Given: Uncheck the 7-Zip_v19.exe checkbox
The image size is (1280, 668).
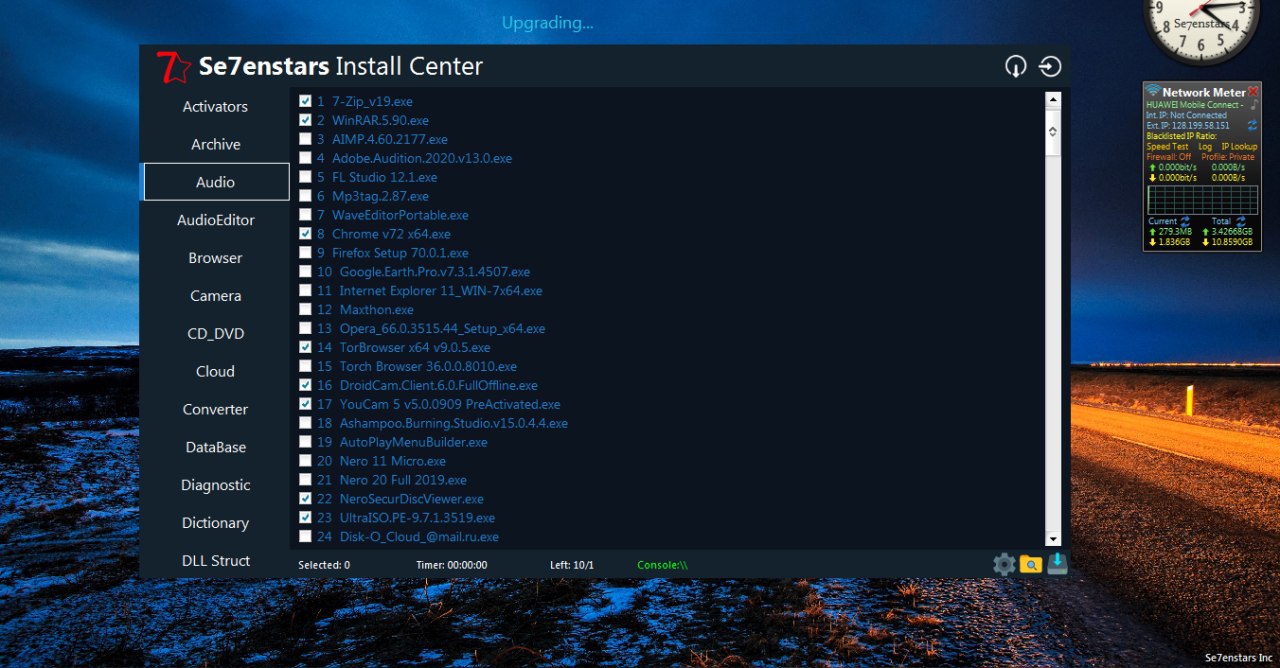Looking at the screenshot, I should [305, 101].
